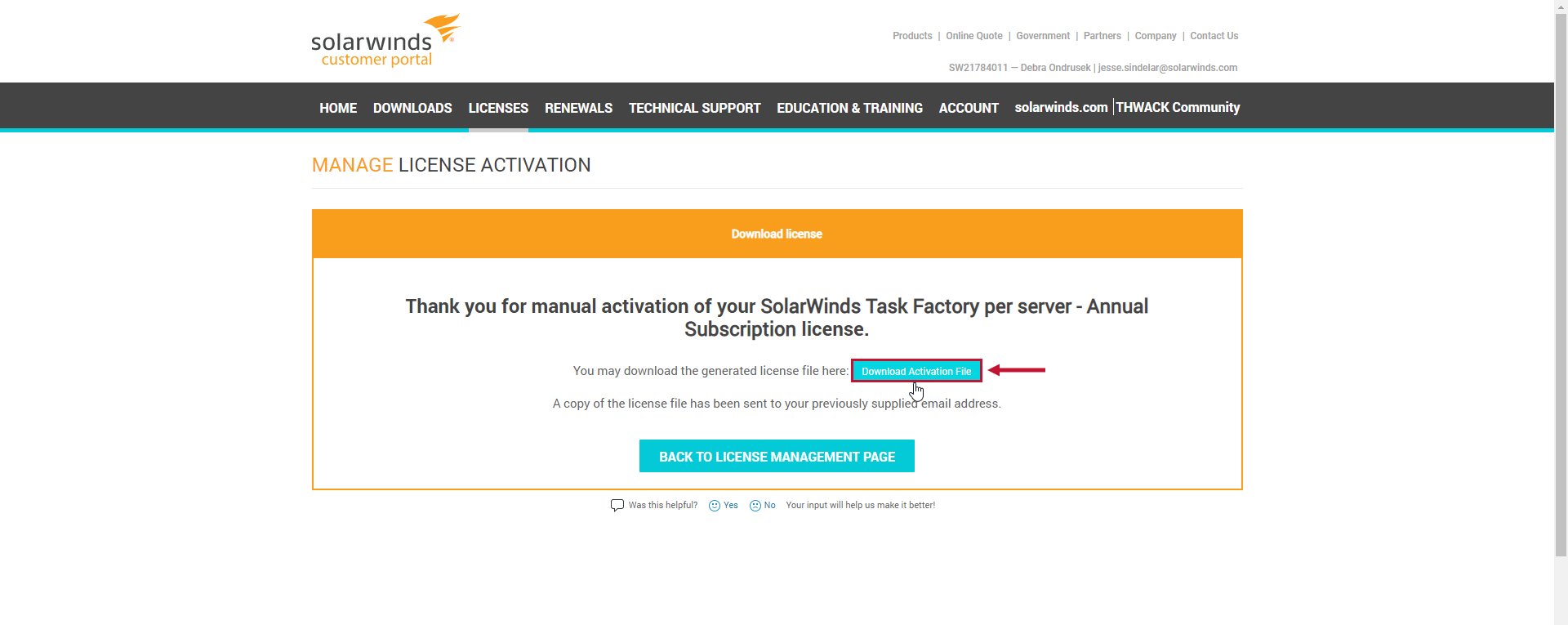The image size is (1568, 625).
Task: Click the Government top link
Action: (x=1043, y=36)
